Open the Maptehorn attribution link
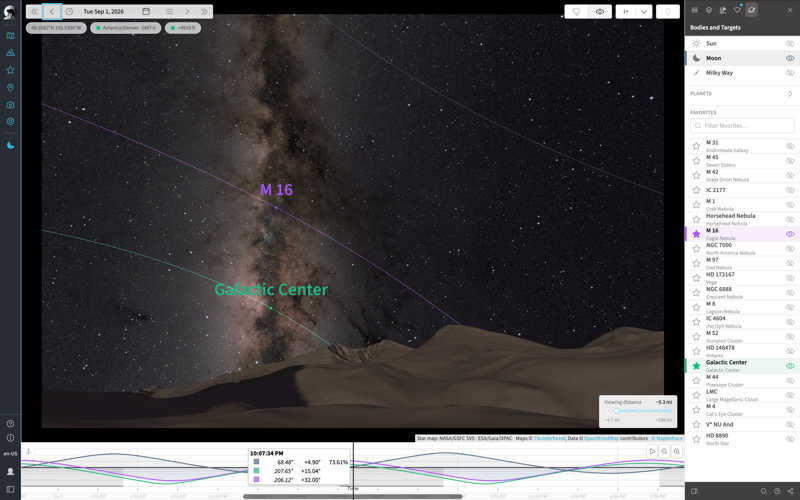The height and width of the screenshot is (500, 800). click(669, 438)
